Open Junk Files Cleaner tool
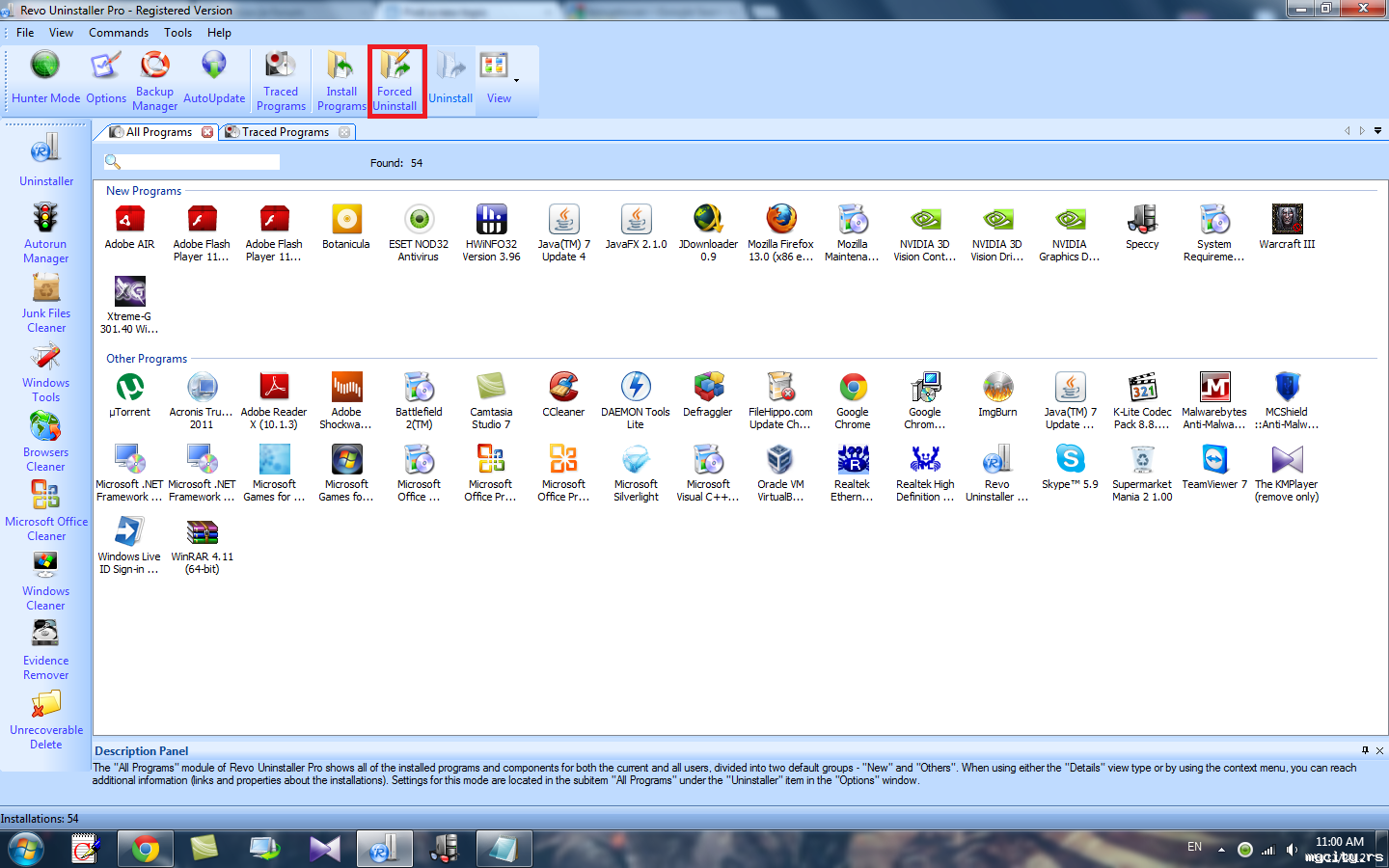The width and height of the screenshot is (1389, 868). pos(46,302)
